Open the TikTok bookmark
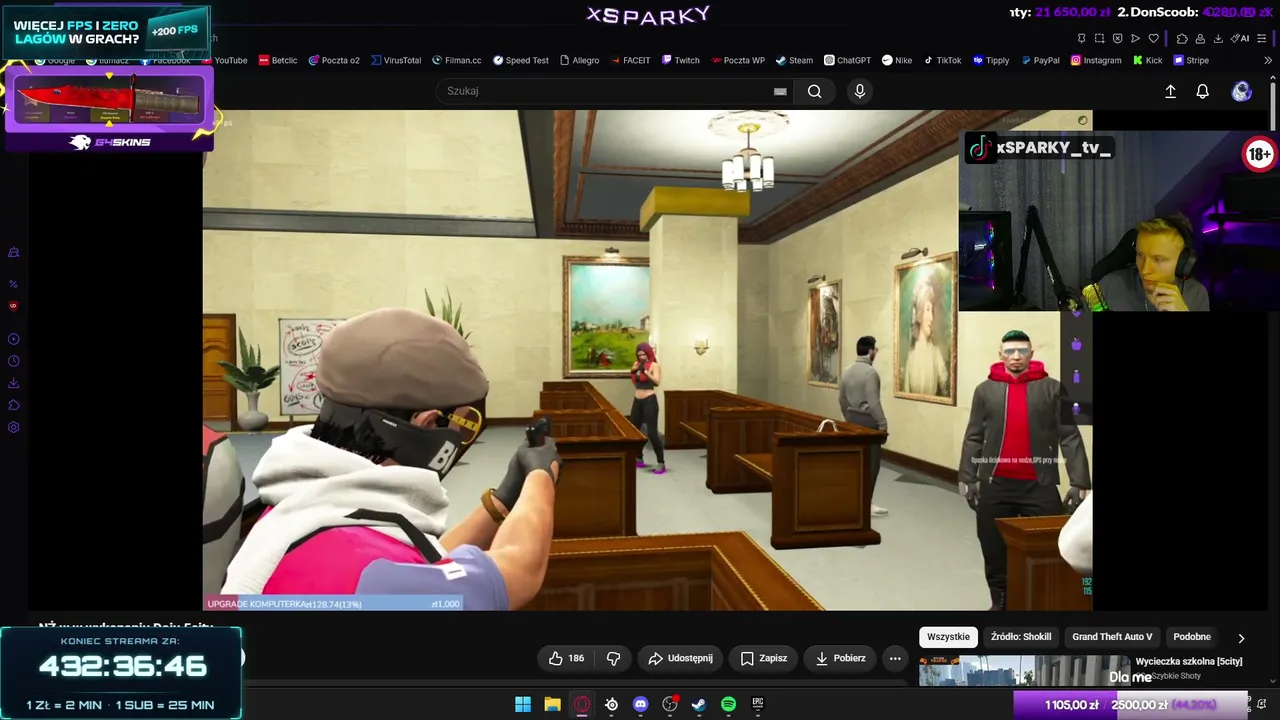This screenshot has height=720, width=1280. tap(942, 60)
